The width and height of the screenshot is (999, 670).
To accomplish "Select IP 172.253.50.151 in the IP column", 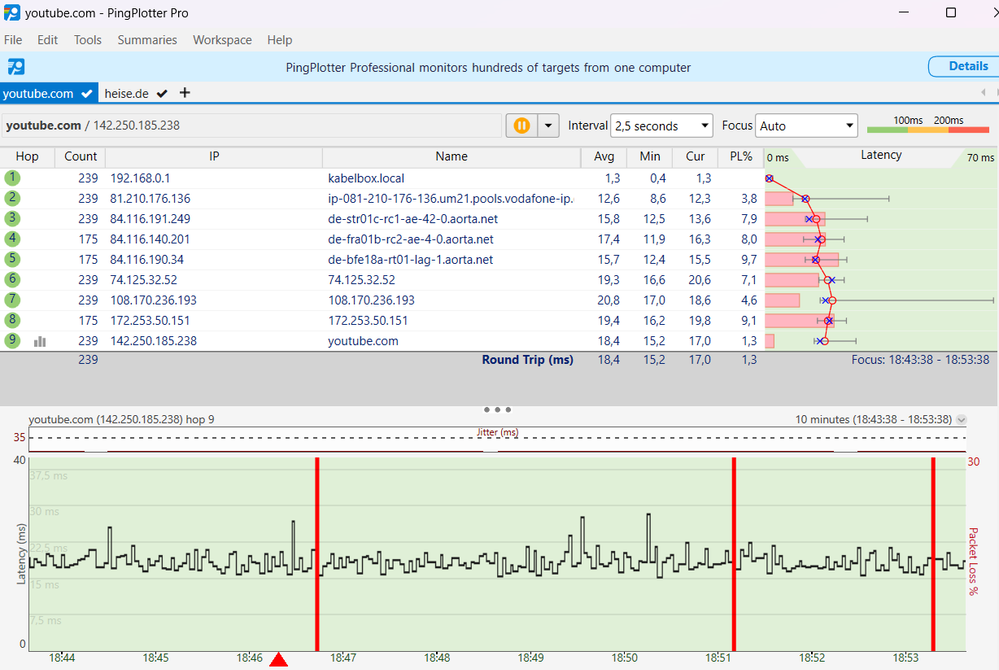I will [x=150, y=321].
